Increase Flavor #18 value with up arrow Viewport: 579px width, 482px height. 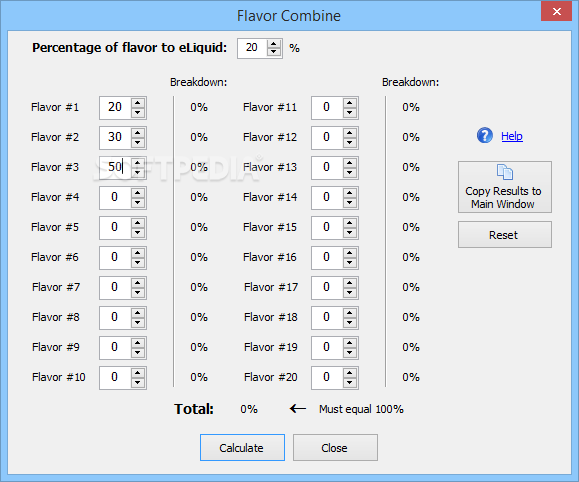(x=350, y=313)
